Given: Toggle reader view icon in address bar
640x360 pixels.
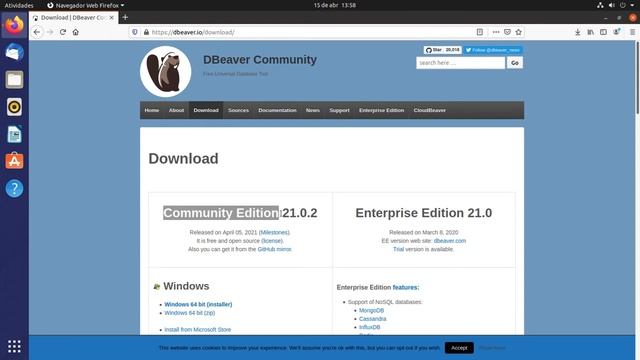Looking at the screenshot, I should [480, 32].
